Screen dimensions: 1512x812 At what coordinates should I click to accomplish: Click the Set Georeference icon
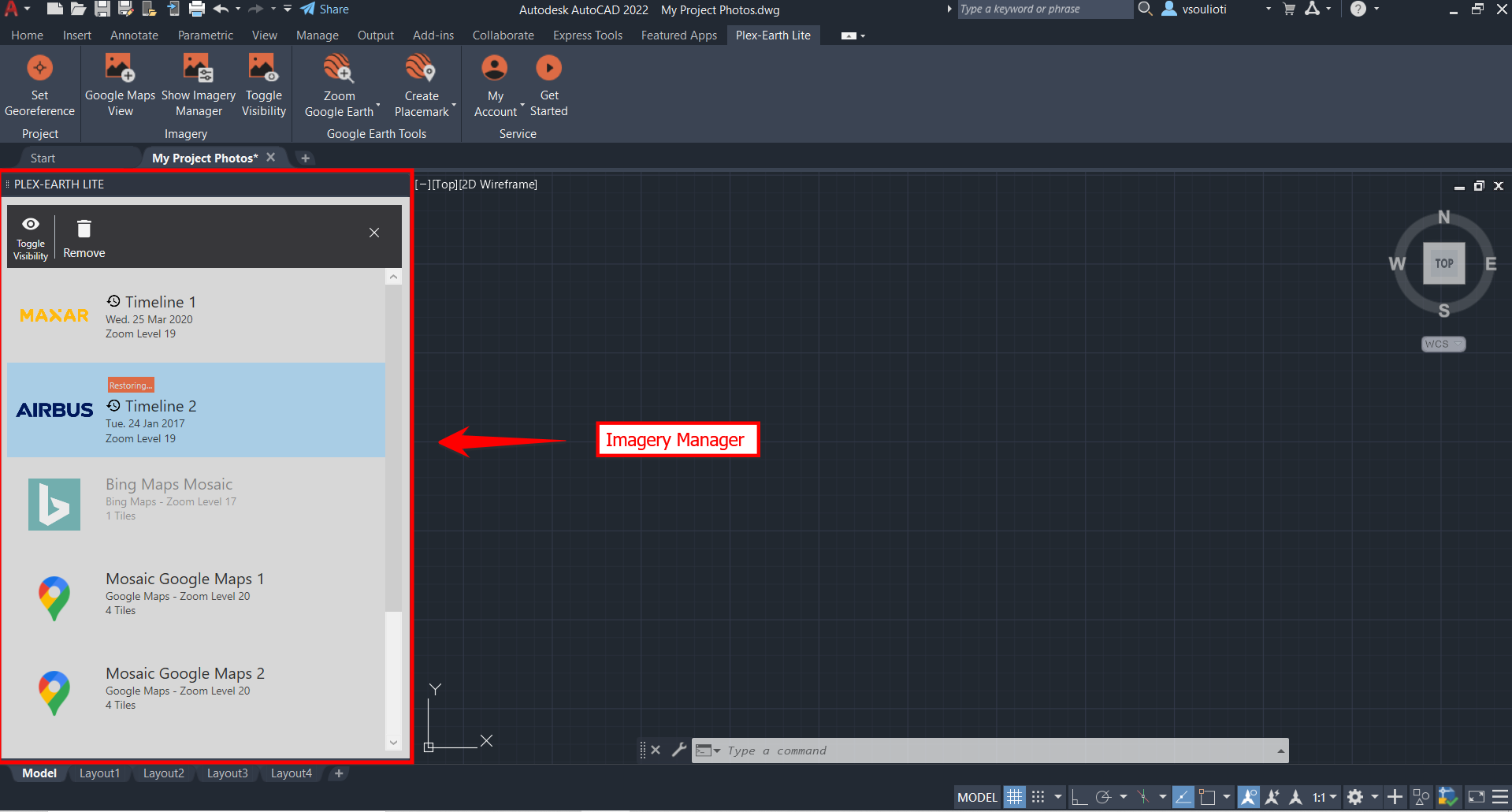(x=39, y=69)
